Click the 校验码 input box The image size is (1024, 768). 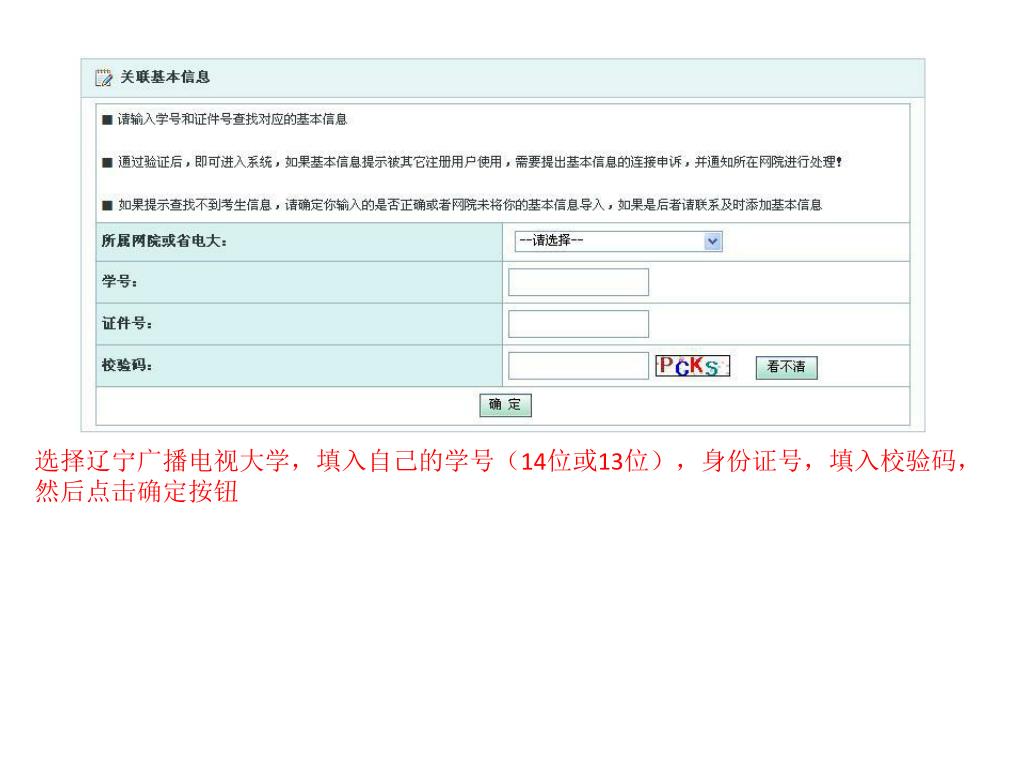coord(578,366)
